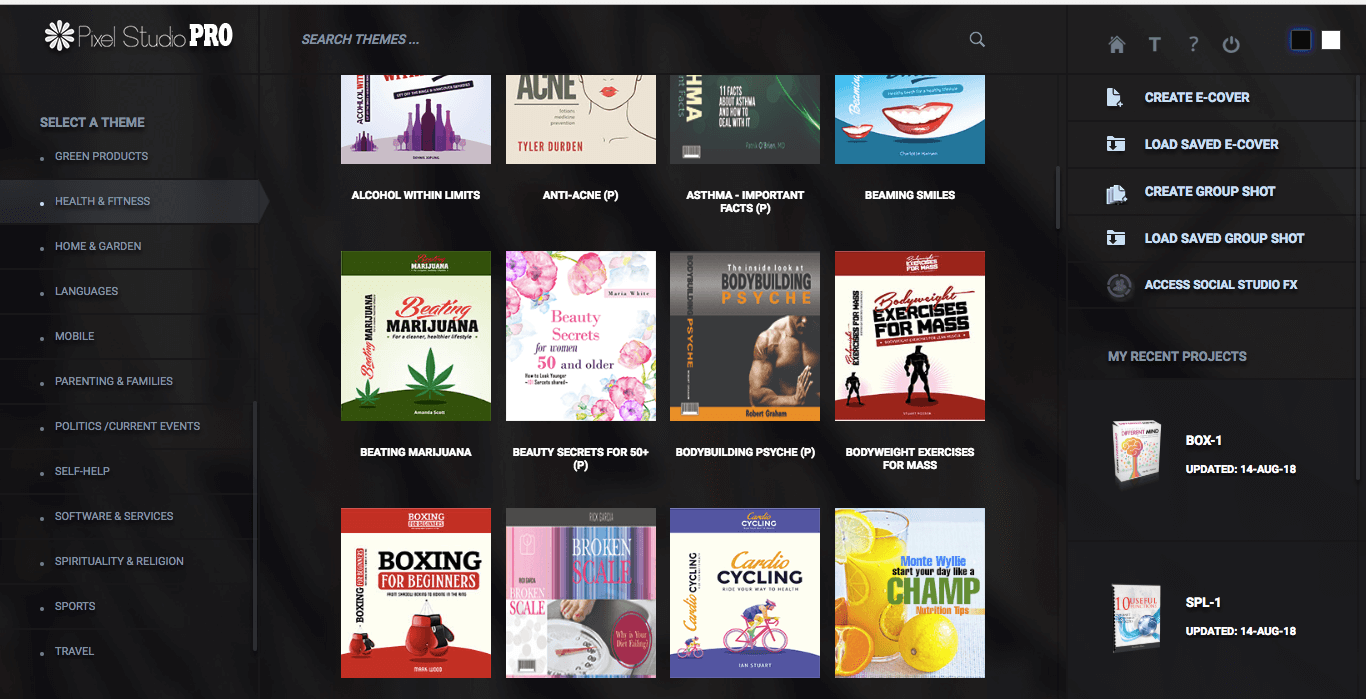Select the Parenting & Families category
The image size is (1366, 699).
[x=114, y=381]
